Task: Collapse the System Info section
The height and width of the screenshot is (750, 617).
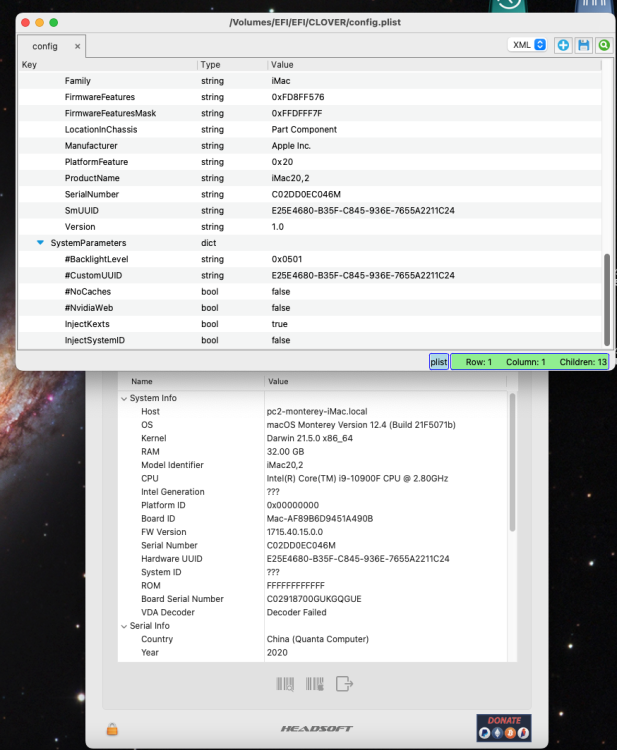Action: point(124,398)
